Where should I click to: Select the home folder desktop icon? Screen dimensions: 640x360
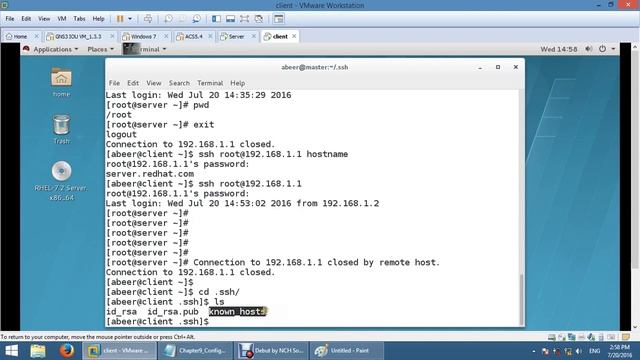(x=61, y=82)
